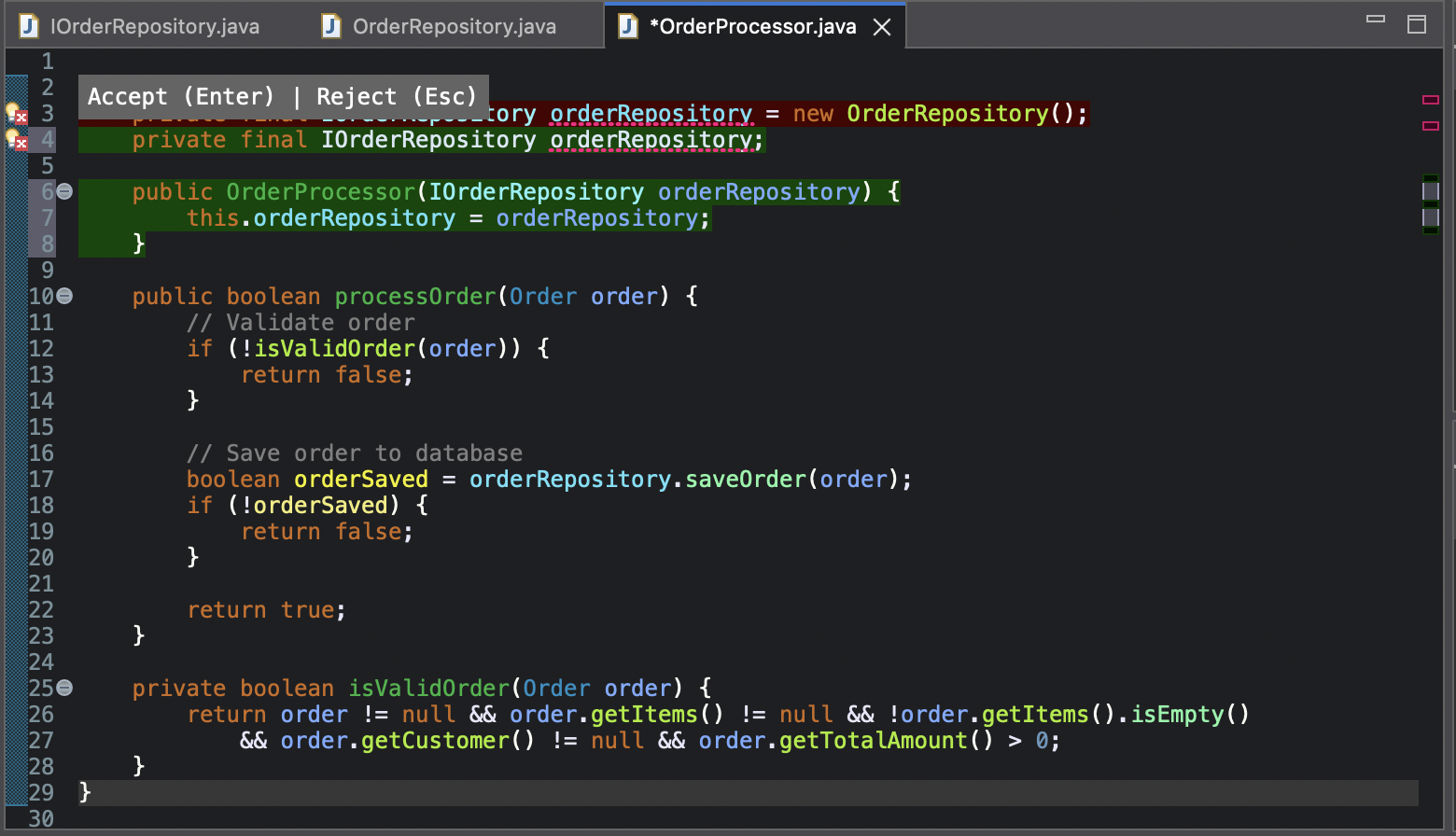
Task: Toggle a breakpoint on line 22 gutter
Action: [43, 609]
